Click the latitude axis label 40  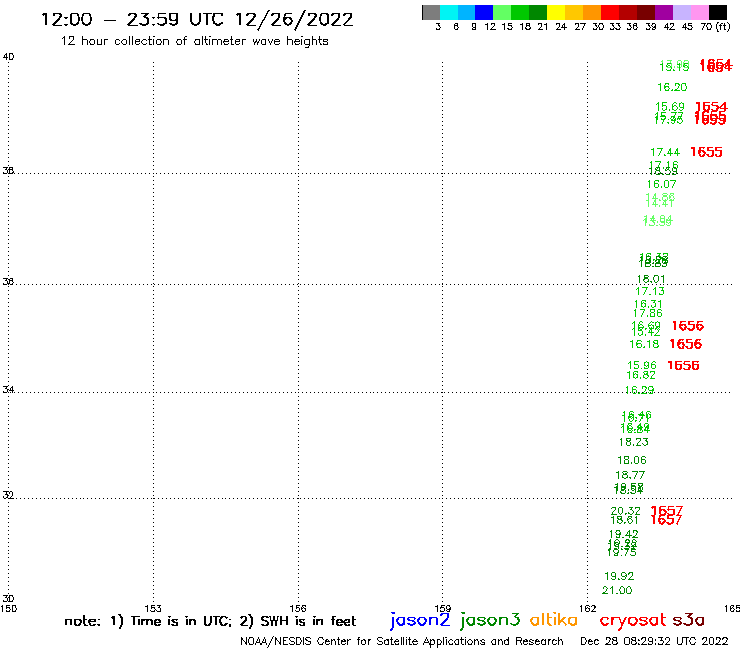(8, 57)
